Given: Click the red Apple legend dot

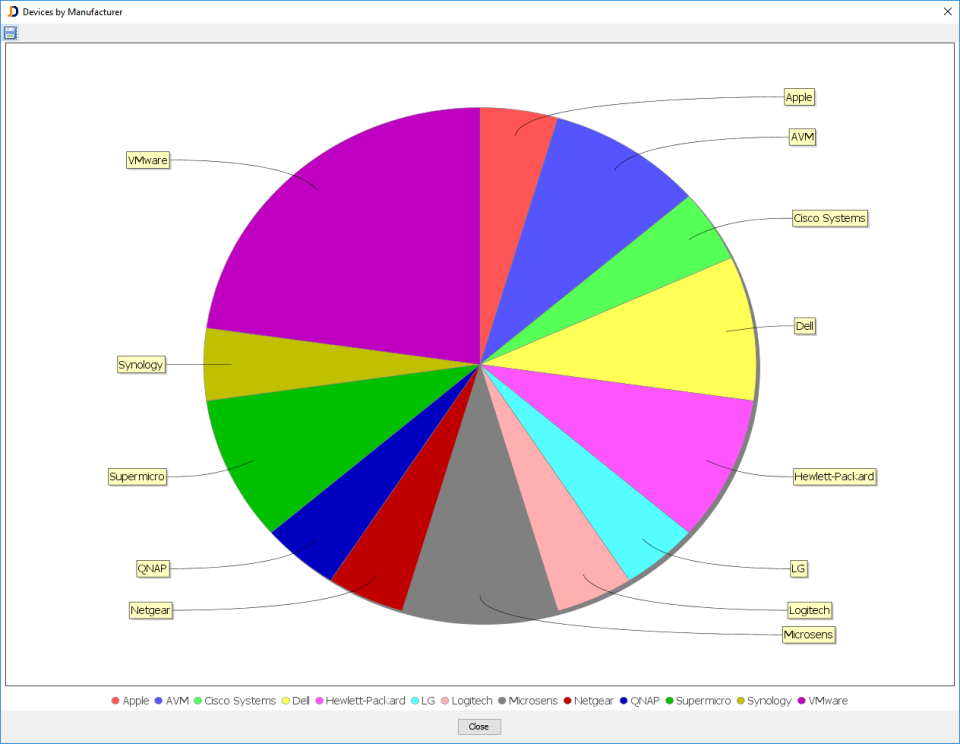Looking at the screenshot, I should point(115,701).
